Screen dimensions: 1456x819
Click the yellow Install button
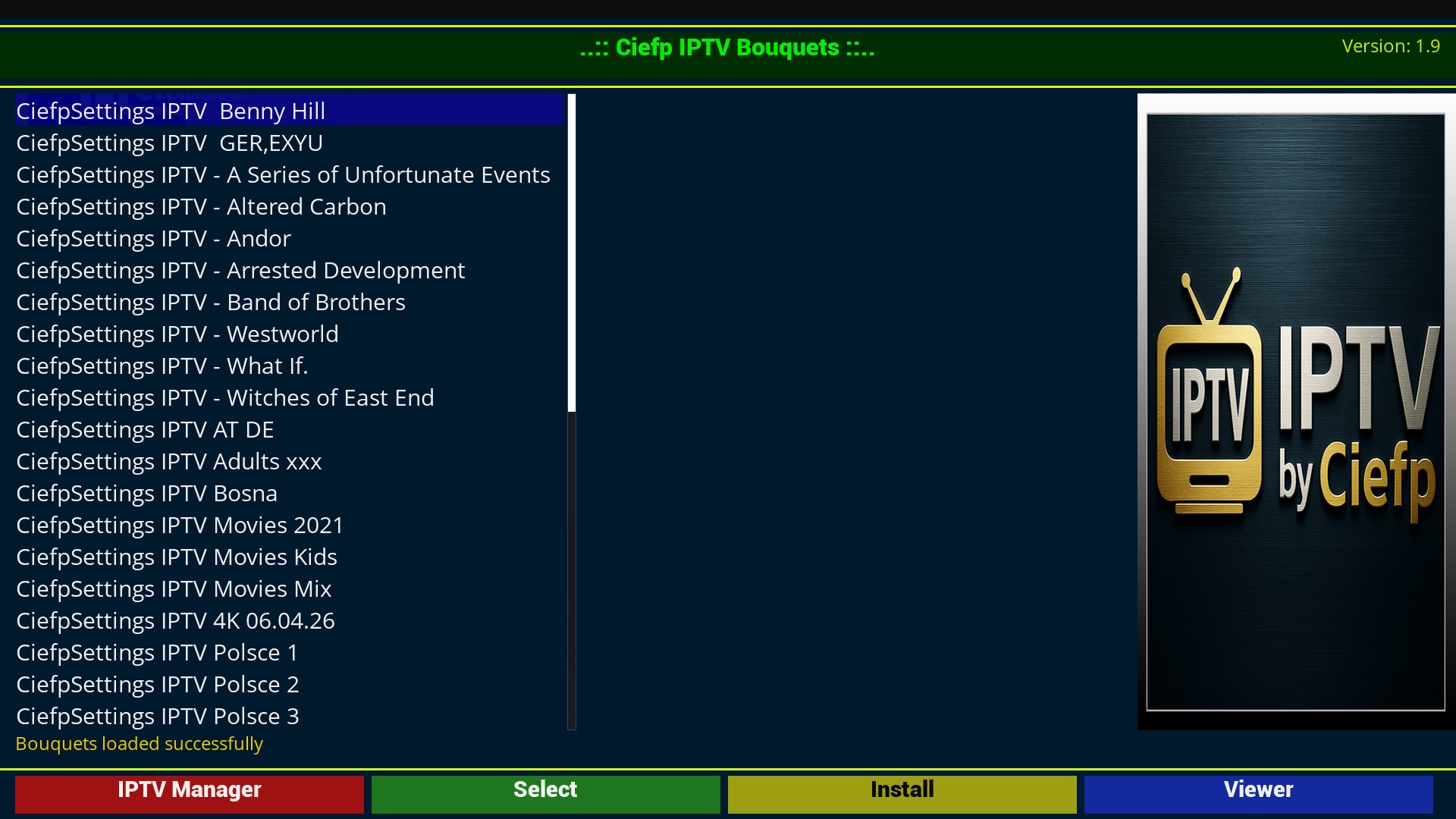click(x=902, y=793)
